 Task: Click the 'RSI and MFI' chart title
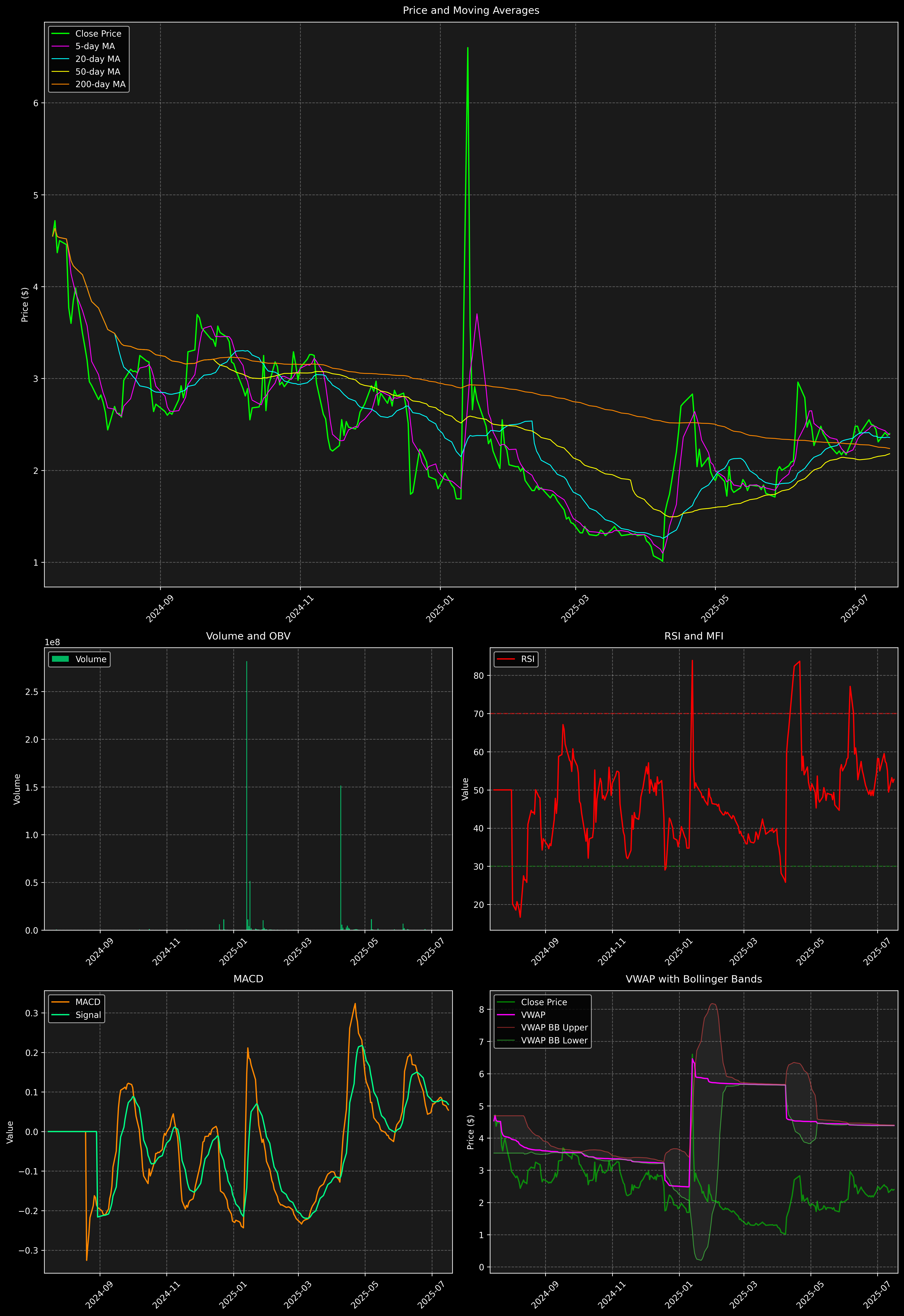pos(694,636)
